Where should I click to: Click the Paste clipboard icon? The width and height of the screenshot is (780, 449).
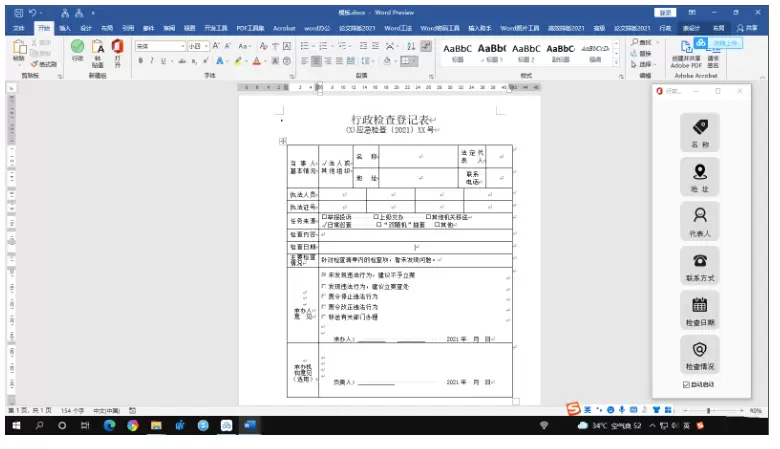tap(19, 48)
